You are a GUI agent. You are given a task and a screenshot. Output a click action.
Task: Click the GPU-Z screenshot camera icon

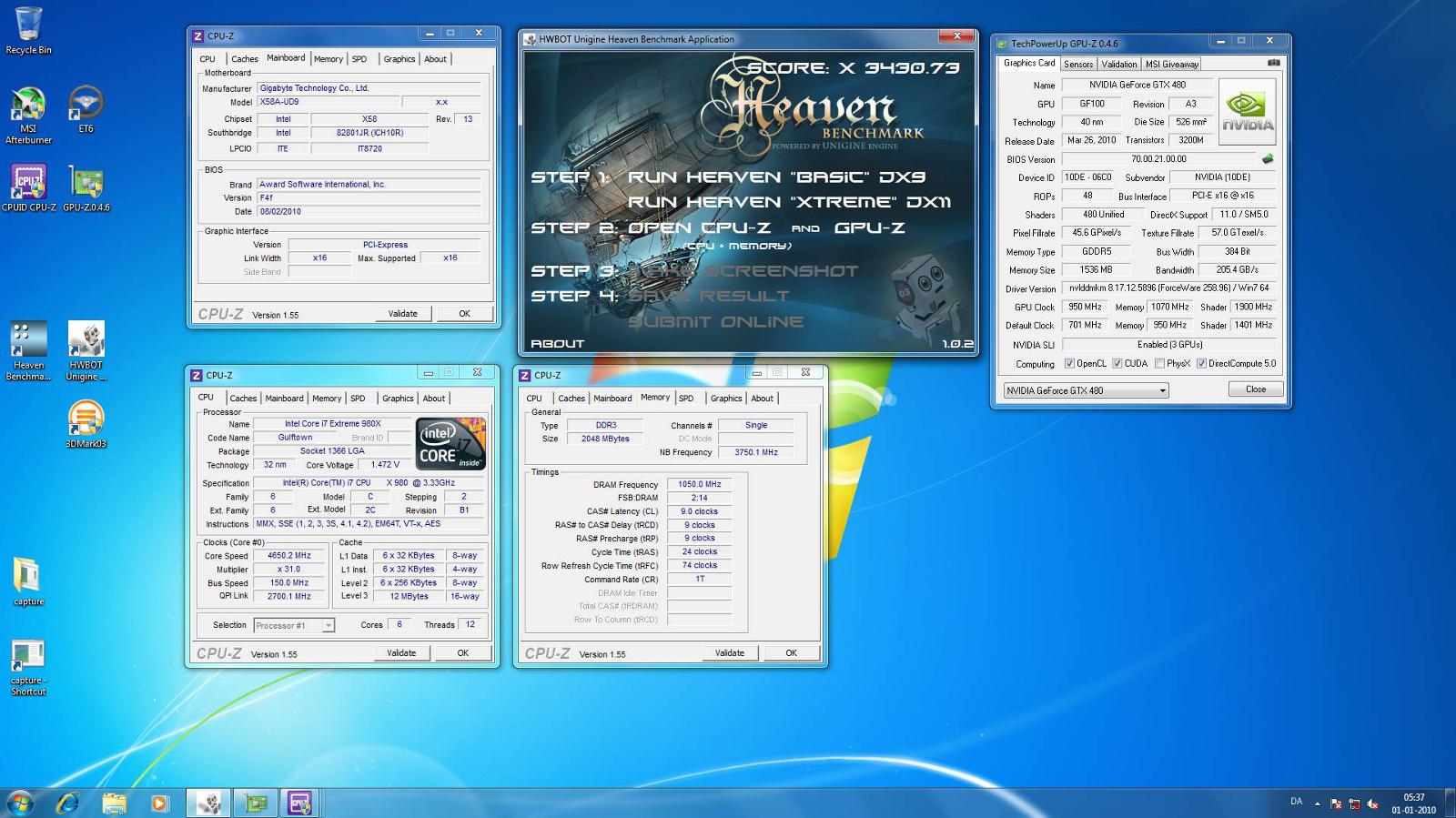pyautogui.click(x=1273, y=63)
